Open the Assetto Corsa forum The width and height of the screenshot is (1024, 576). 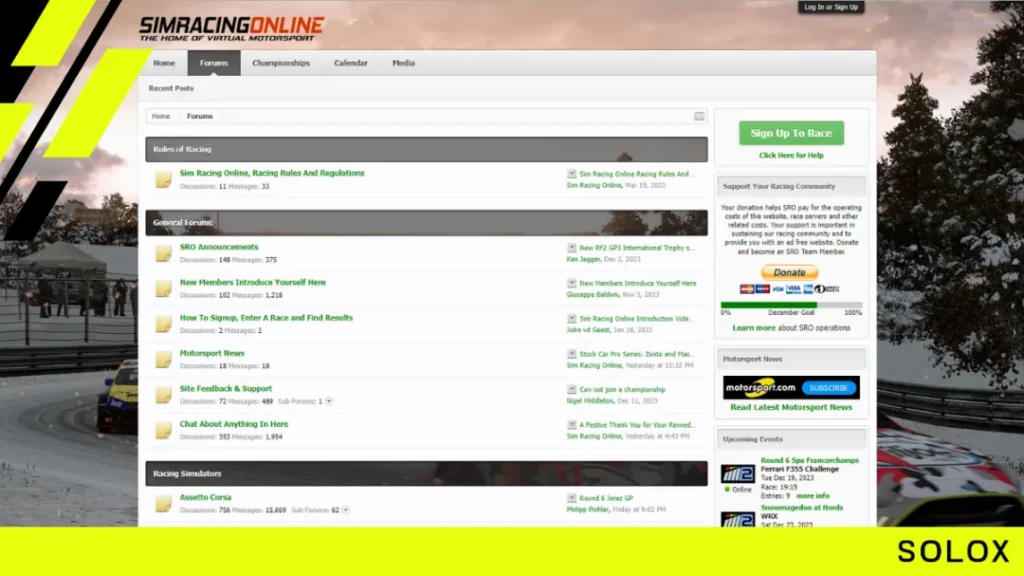(205, 497)
